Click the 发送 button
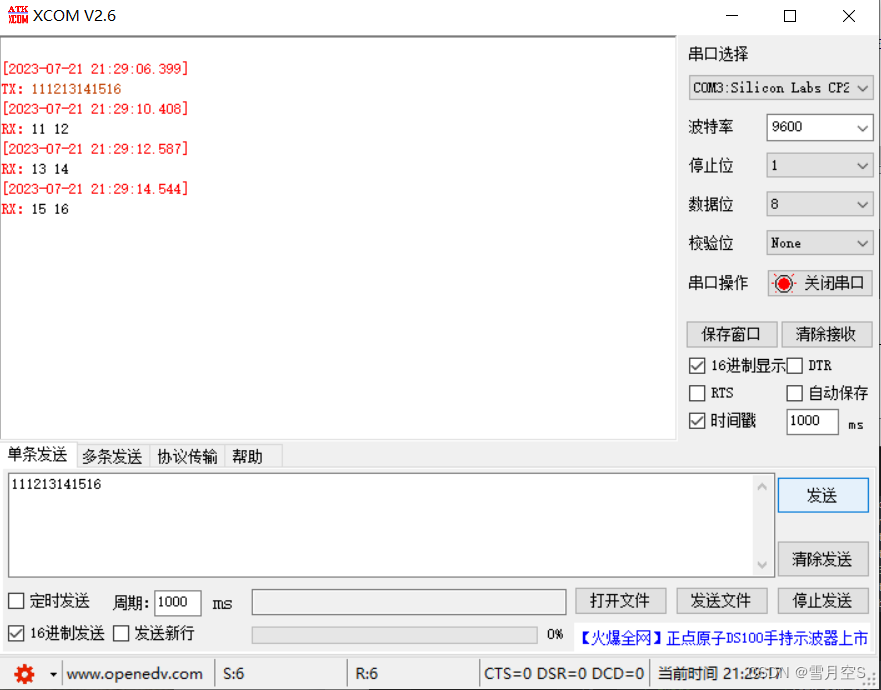 (x=823, y=496)
